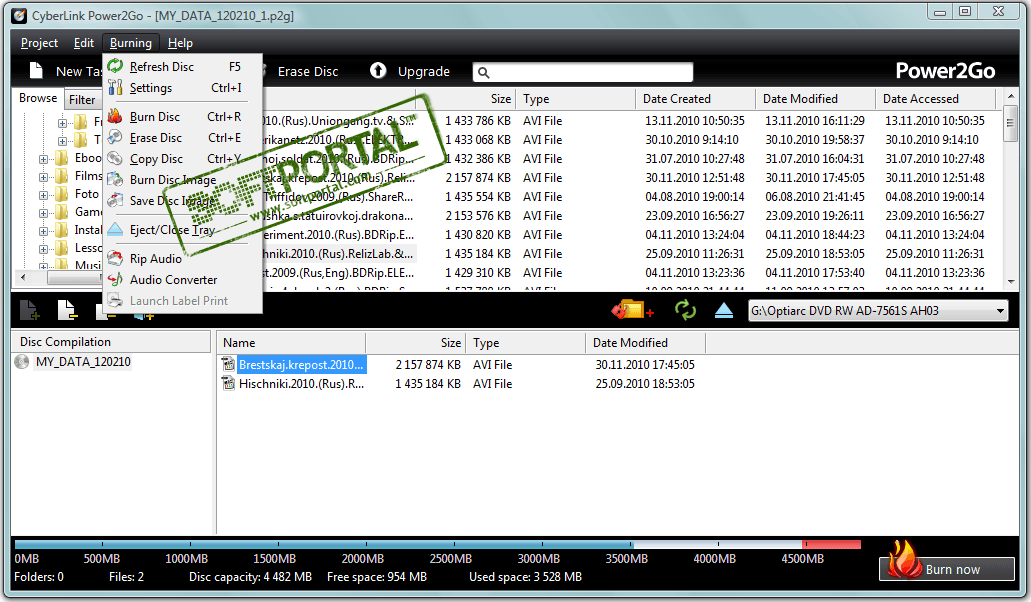Click the Upgrade toolbar button
The width and height of the screenshot is (1031, 602).
[x=410, y=71]
